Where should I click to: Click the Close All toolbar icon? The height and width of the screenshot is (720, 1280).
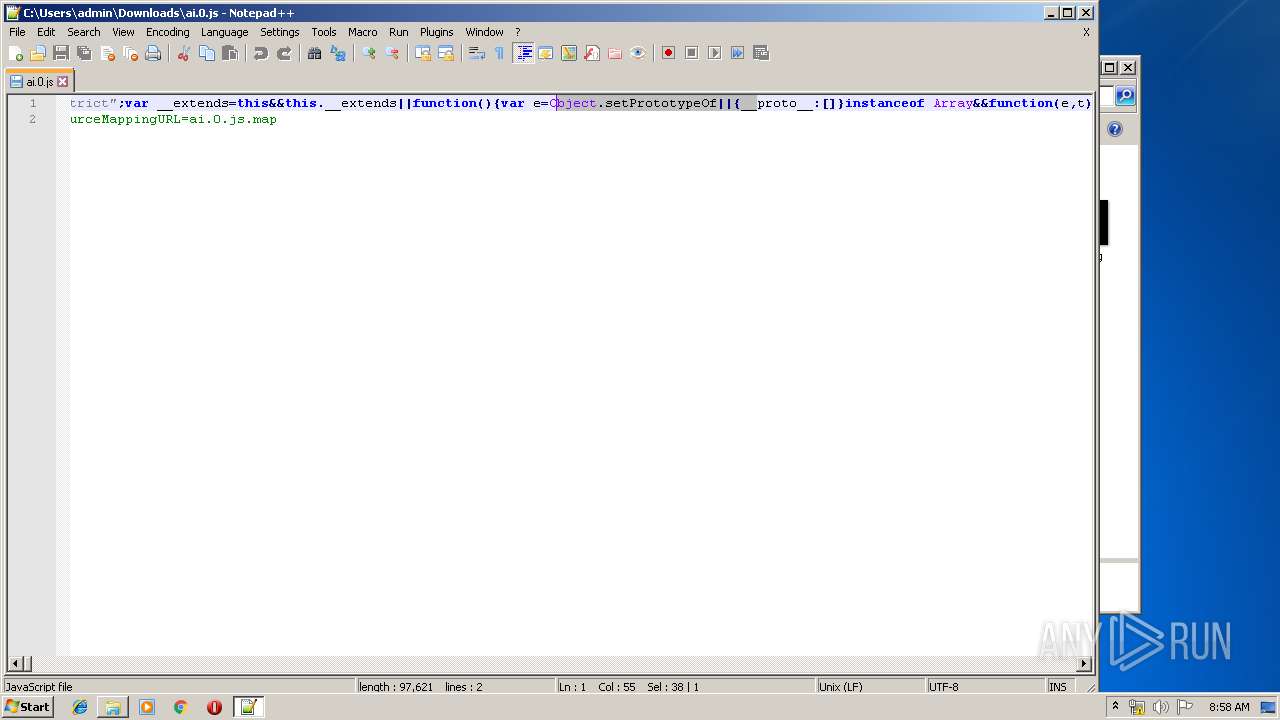point(130,53)
